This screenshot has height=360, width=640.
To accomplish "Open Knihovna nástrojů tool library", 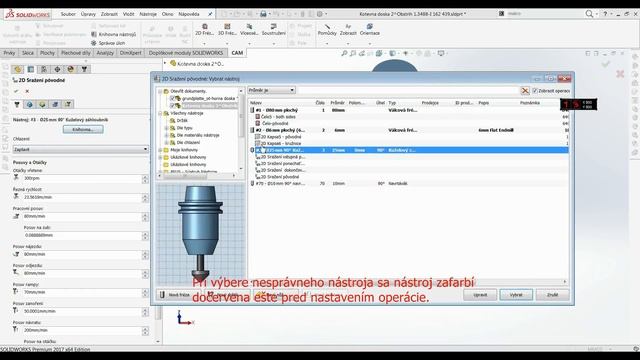I will (113, 35).
